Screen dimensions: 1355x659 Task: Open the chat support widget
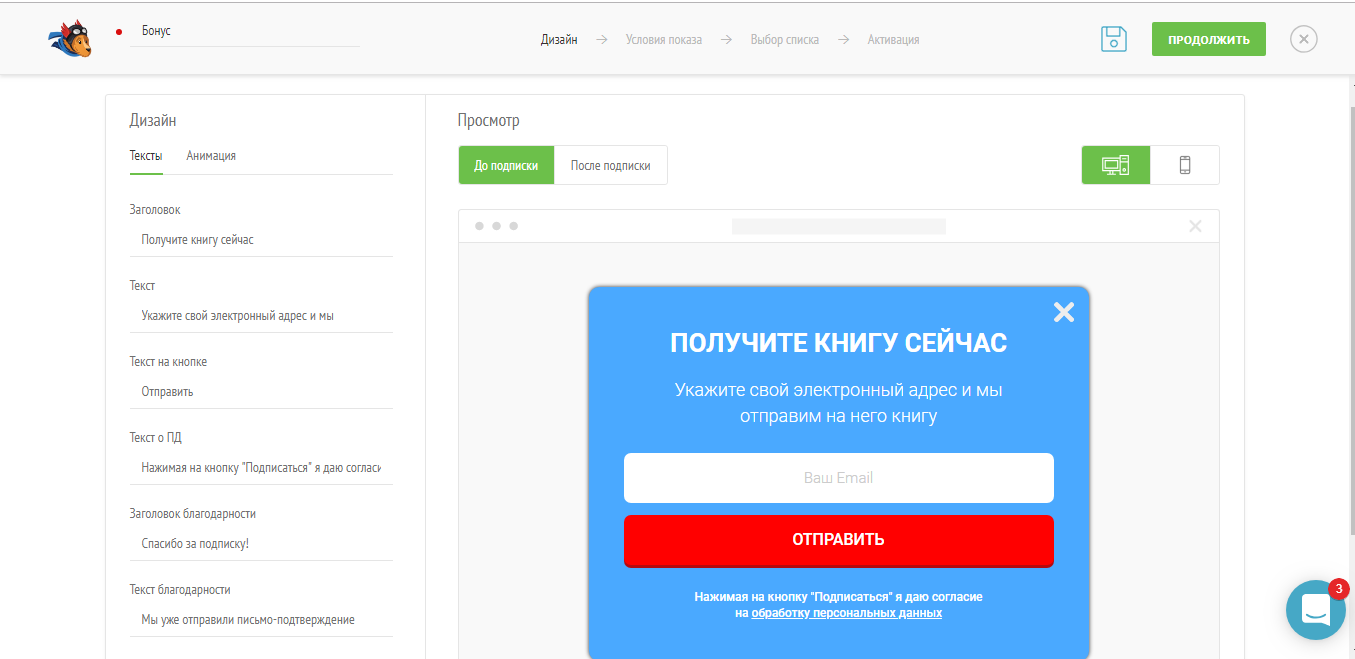point(1315,609)
